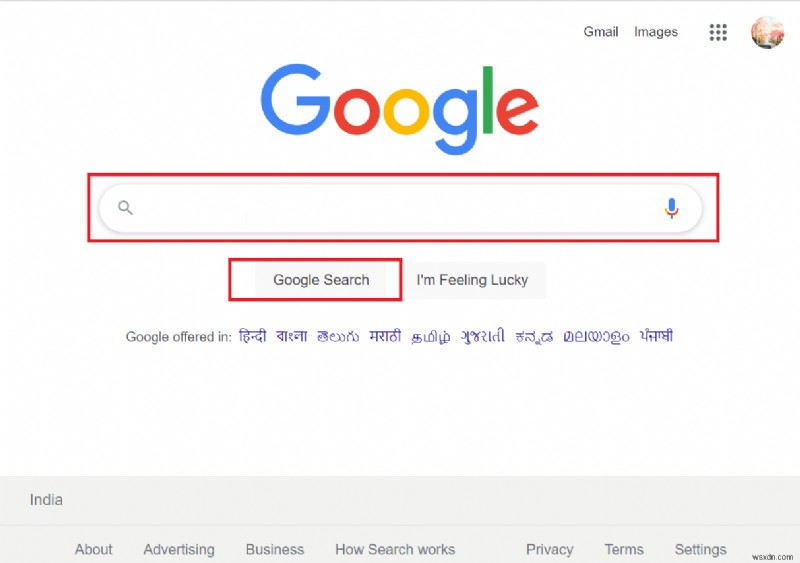The height and width of the screenshot is (563, 800).
Task: Click the voice search microphone icon
Action: coord(672,208)
